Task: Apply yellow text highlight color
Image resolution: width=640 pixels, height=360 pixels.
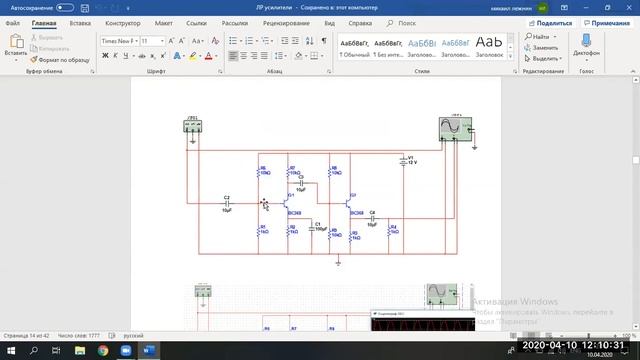Action: pyautogui.click(x=192, y=56)
